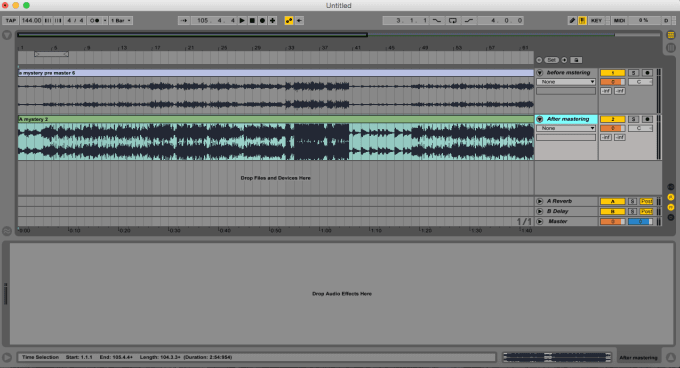Viewport: 680px width, 368px height.
Task: Toggle the Follow playback arrow button
Action: point(183,20)
